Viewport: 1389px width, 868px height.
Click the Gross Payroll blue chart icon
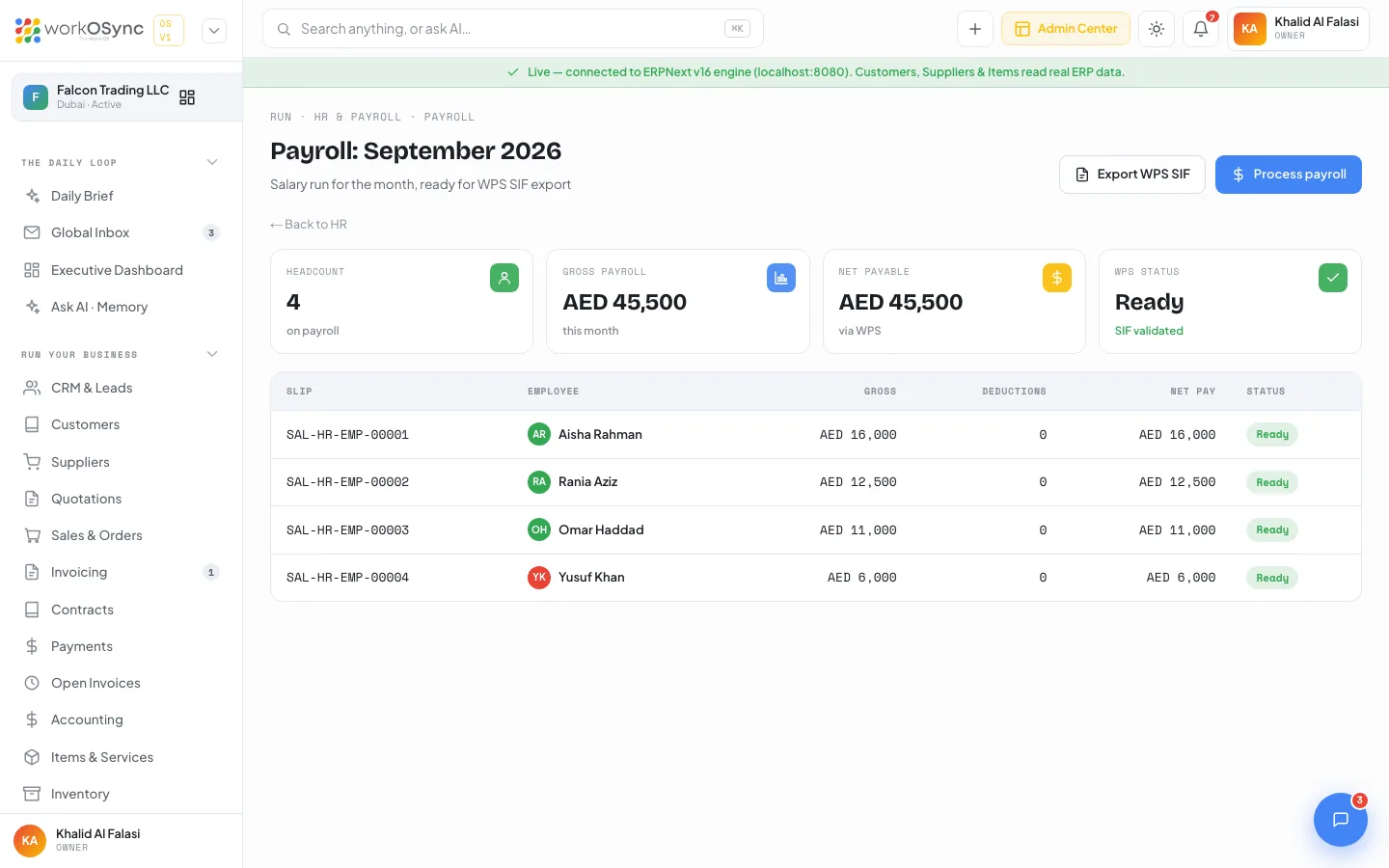781,278
